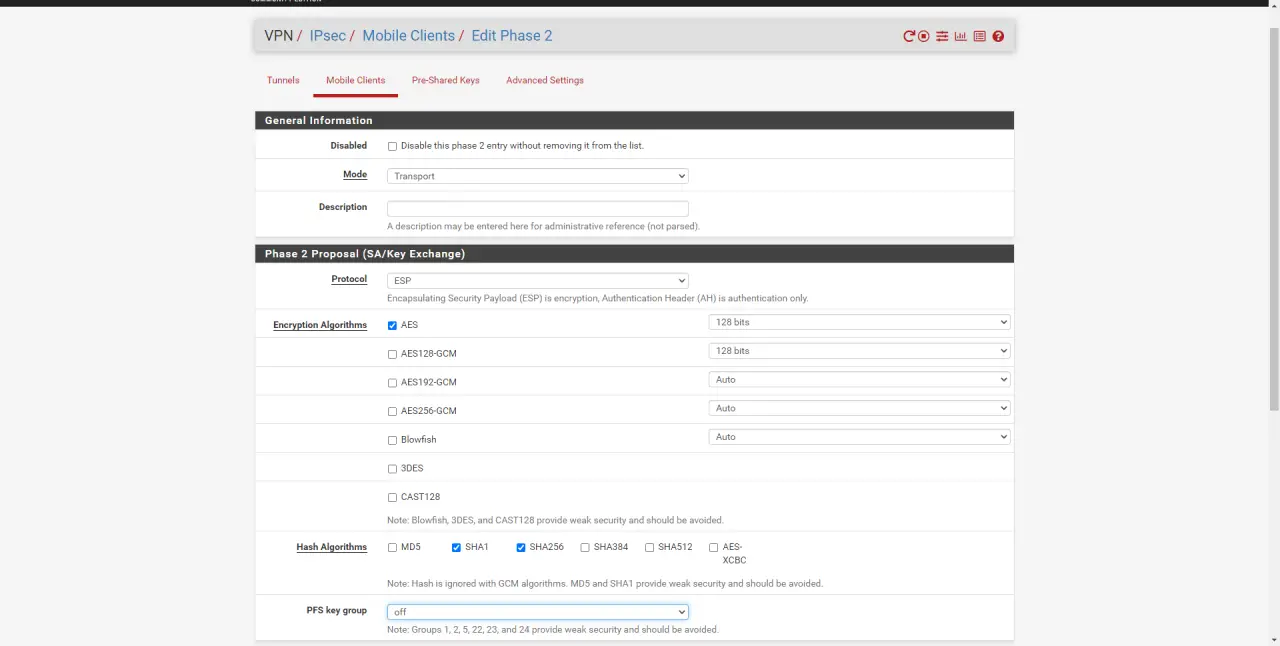Open the status chart icon
The width and height of the screenshot is (1280, 646).
click(960, 36)
